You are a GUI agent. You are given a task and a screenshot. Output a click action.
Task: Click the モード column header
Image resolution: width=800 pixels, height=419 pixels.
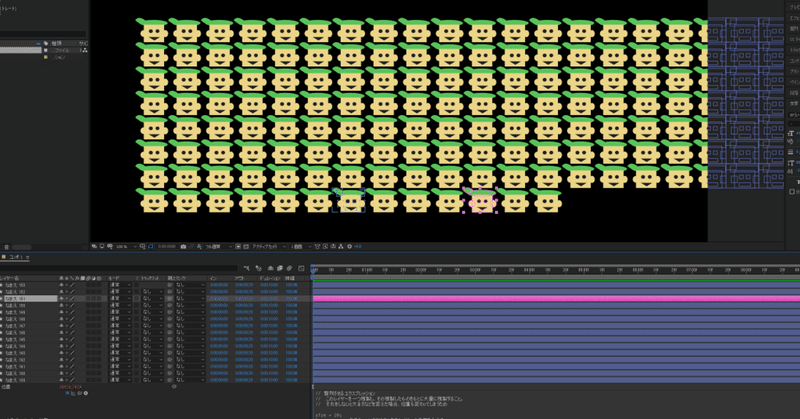click(x=114, y=278)
